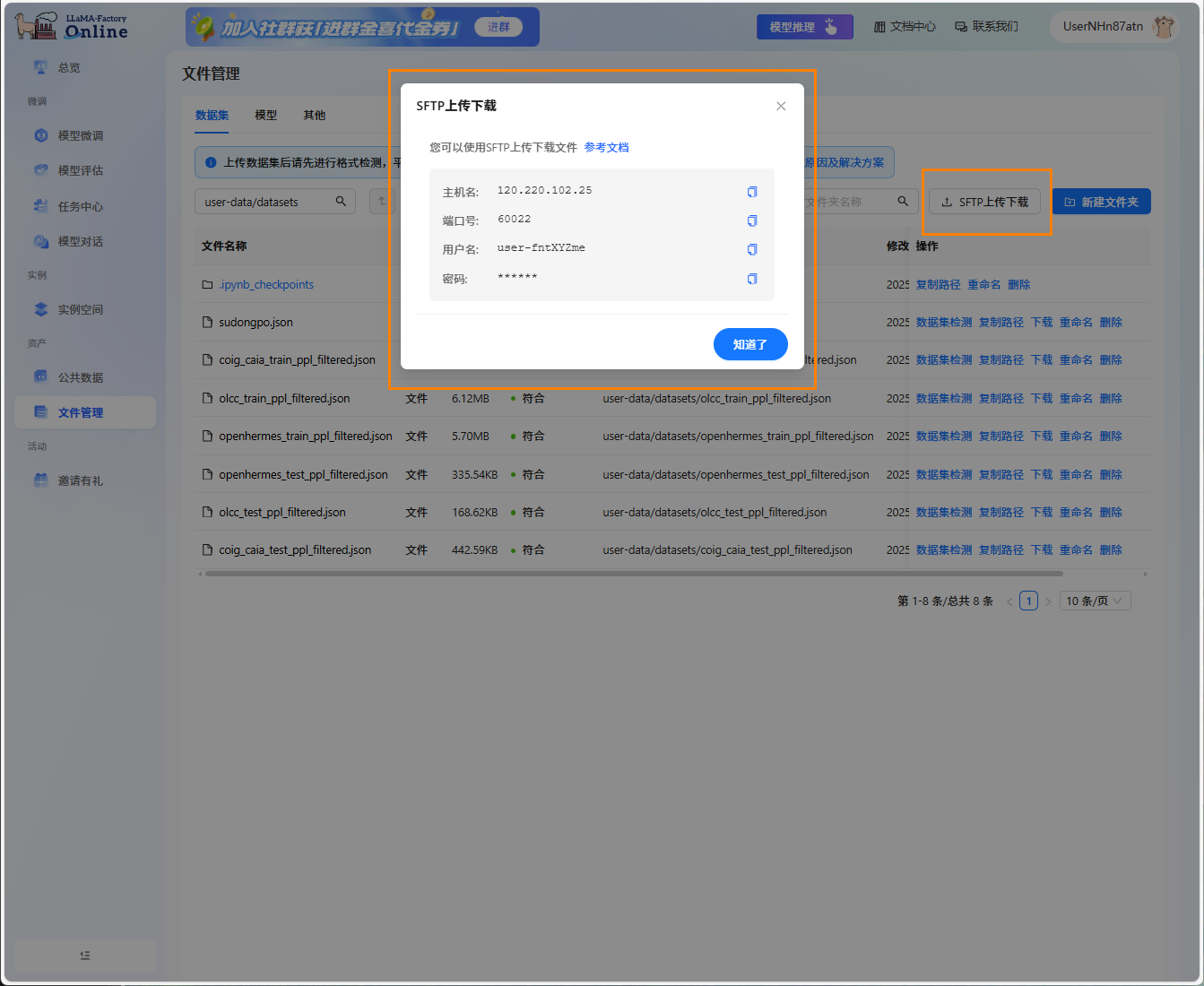This screenshot has width=1204, height=986.
Task: Open the .ipynb_checkpoints folder
Action: click(266, 285)
